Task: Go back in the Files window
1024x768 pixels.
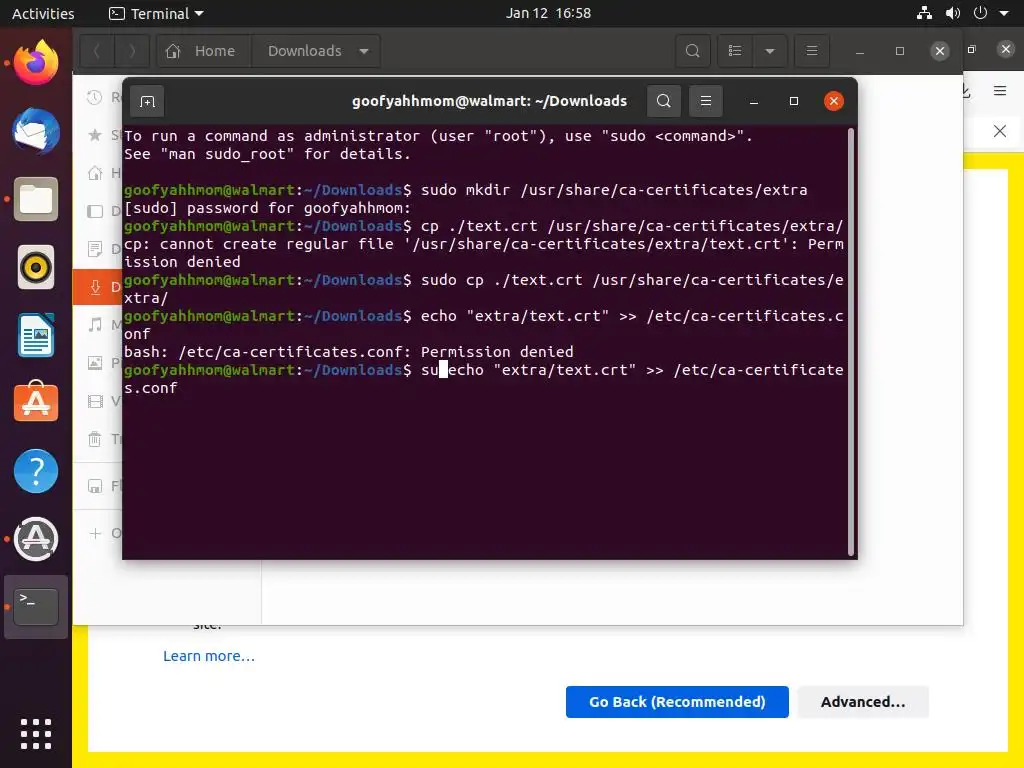Action: coord(97,51)
